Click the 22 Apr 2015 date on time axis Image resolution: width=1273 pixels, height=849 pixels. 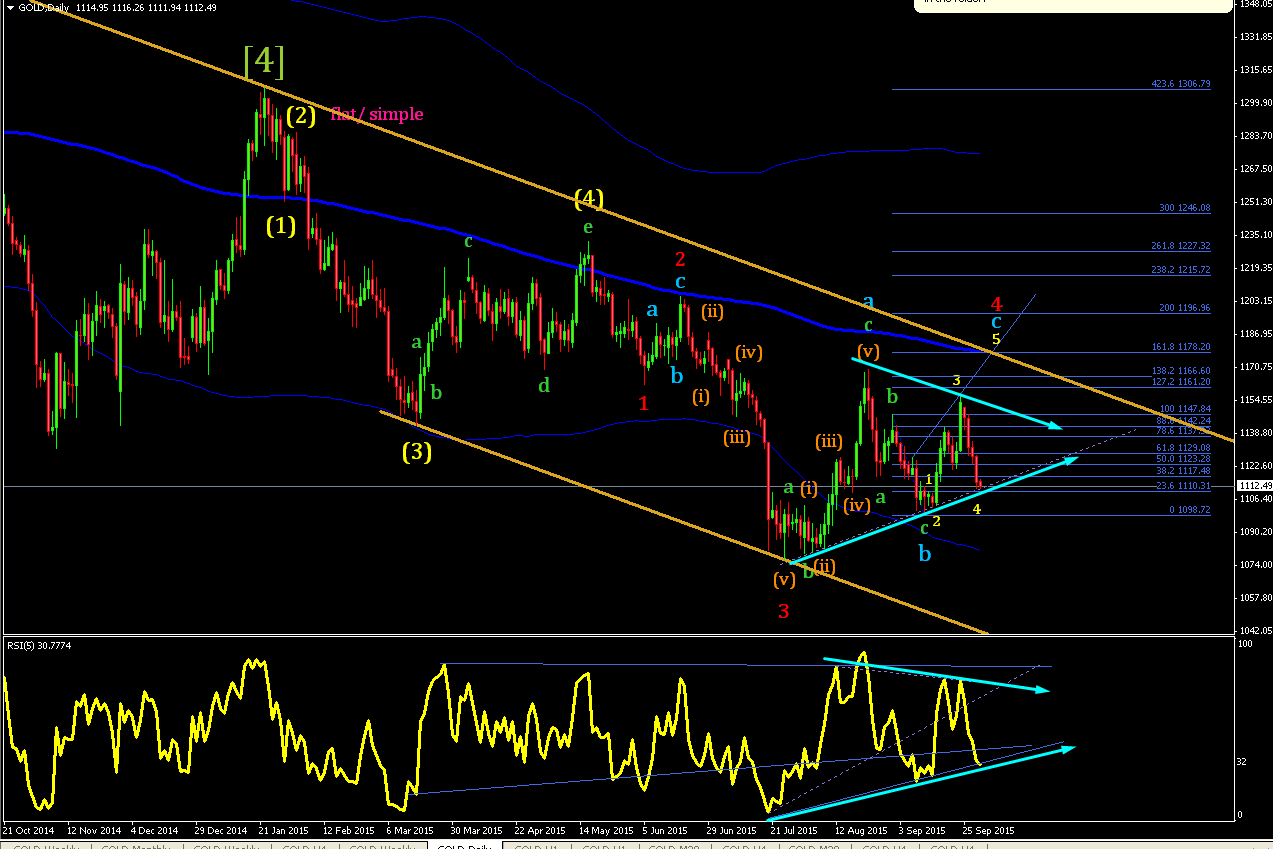click(539, 830)
